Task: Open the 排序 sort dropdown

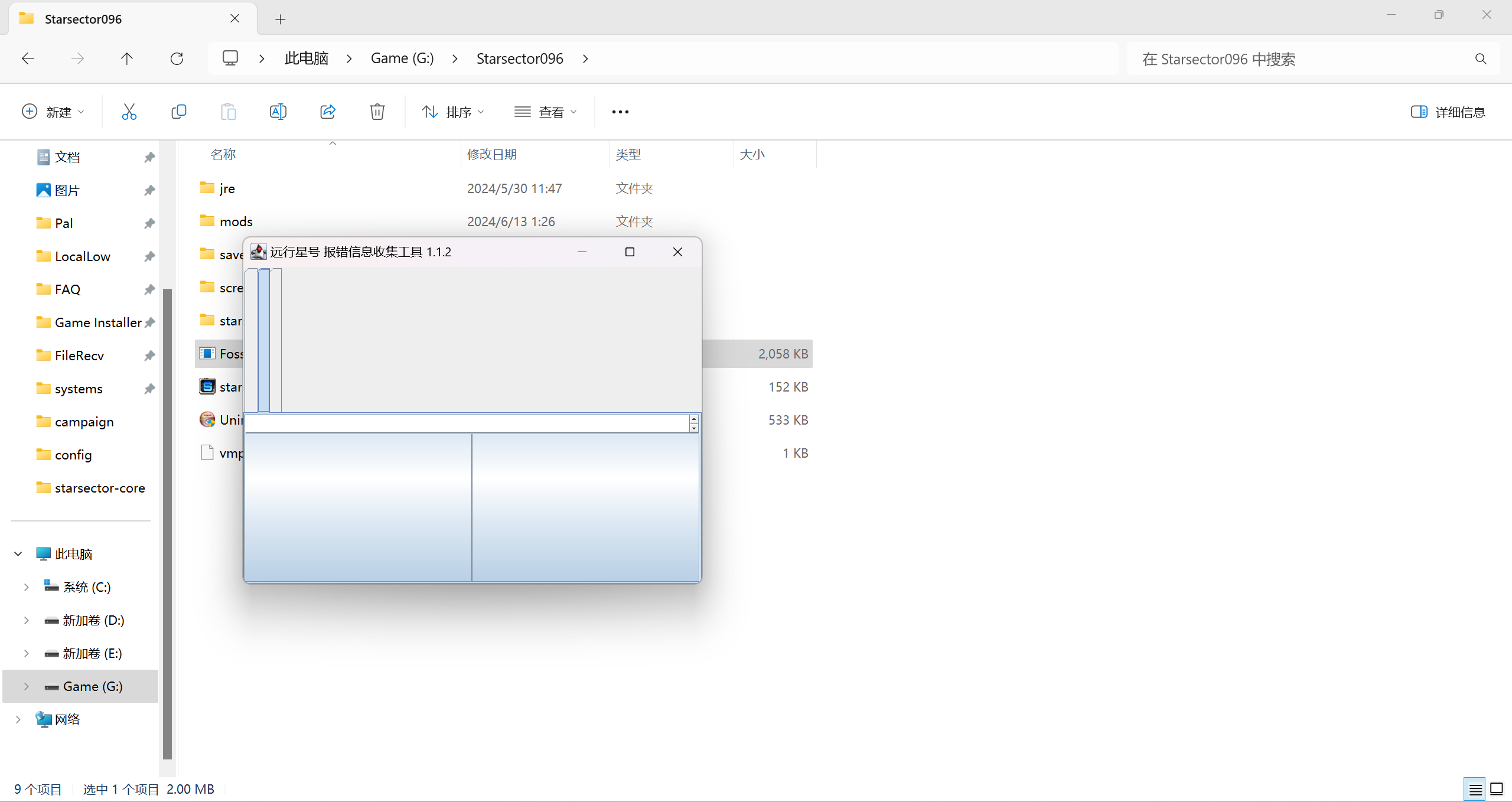Action: pos(453,112)
